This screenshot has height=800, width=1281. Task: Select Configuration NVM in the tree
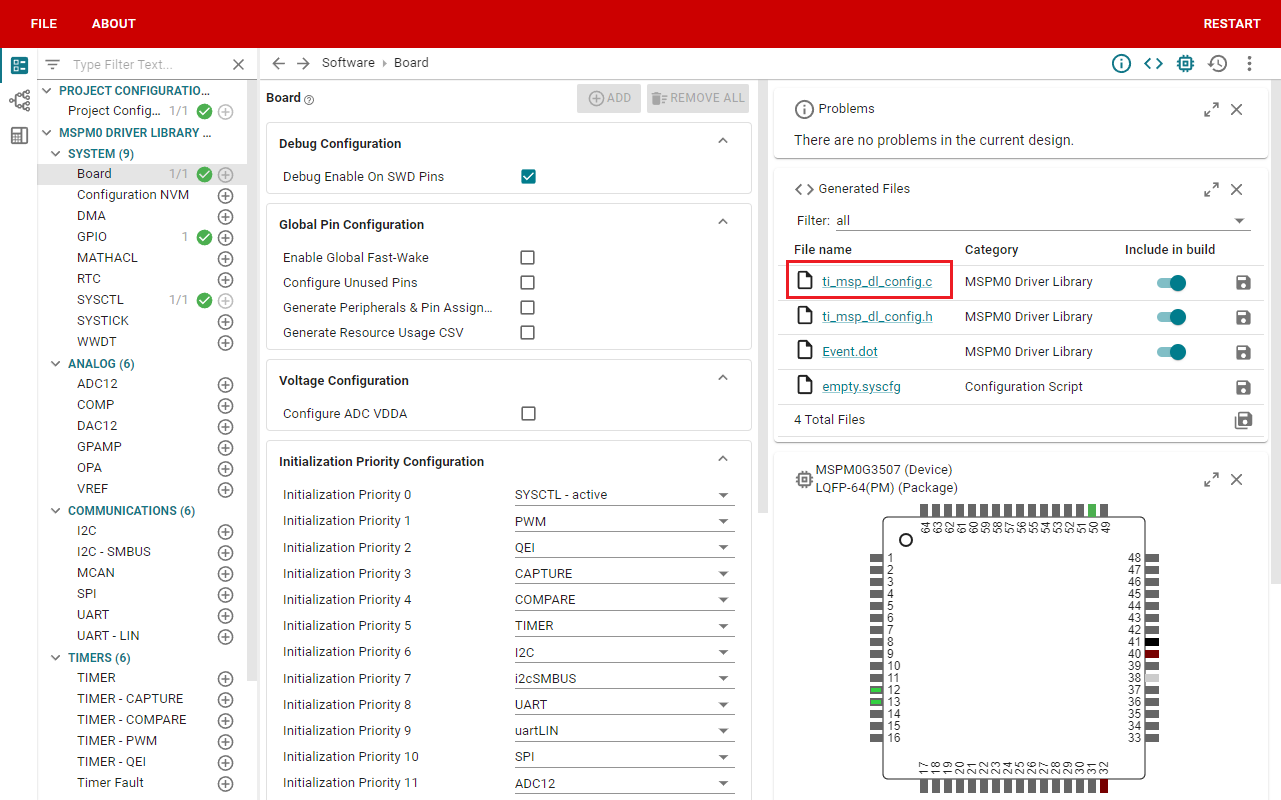pos(133,195)
